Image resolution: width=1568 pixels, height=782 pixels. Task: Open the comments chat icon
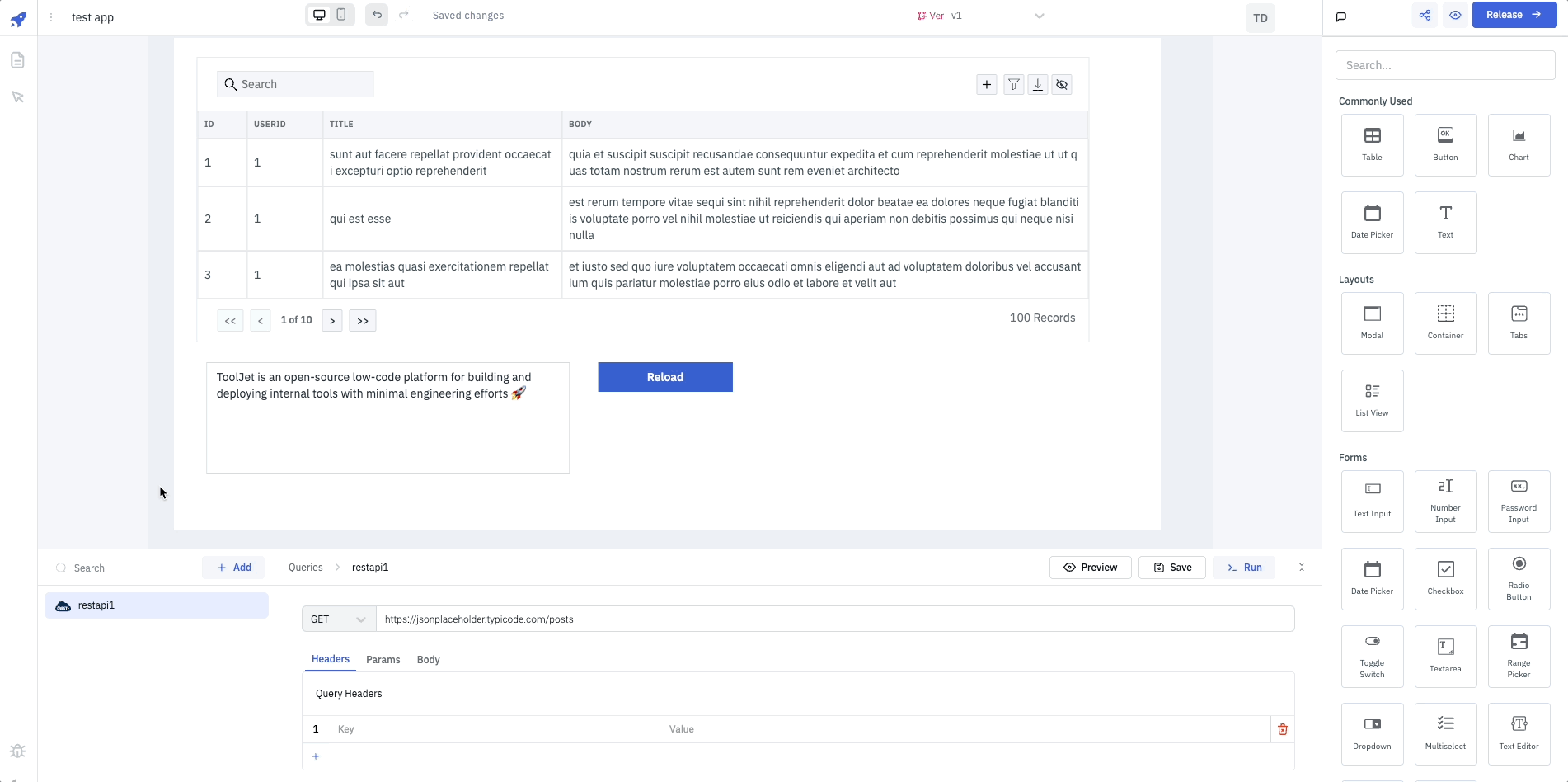coord(1341,16)
